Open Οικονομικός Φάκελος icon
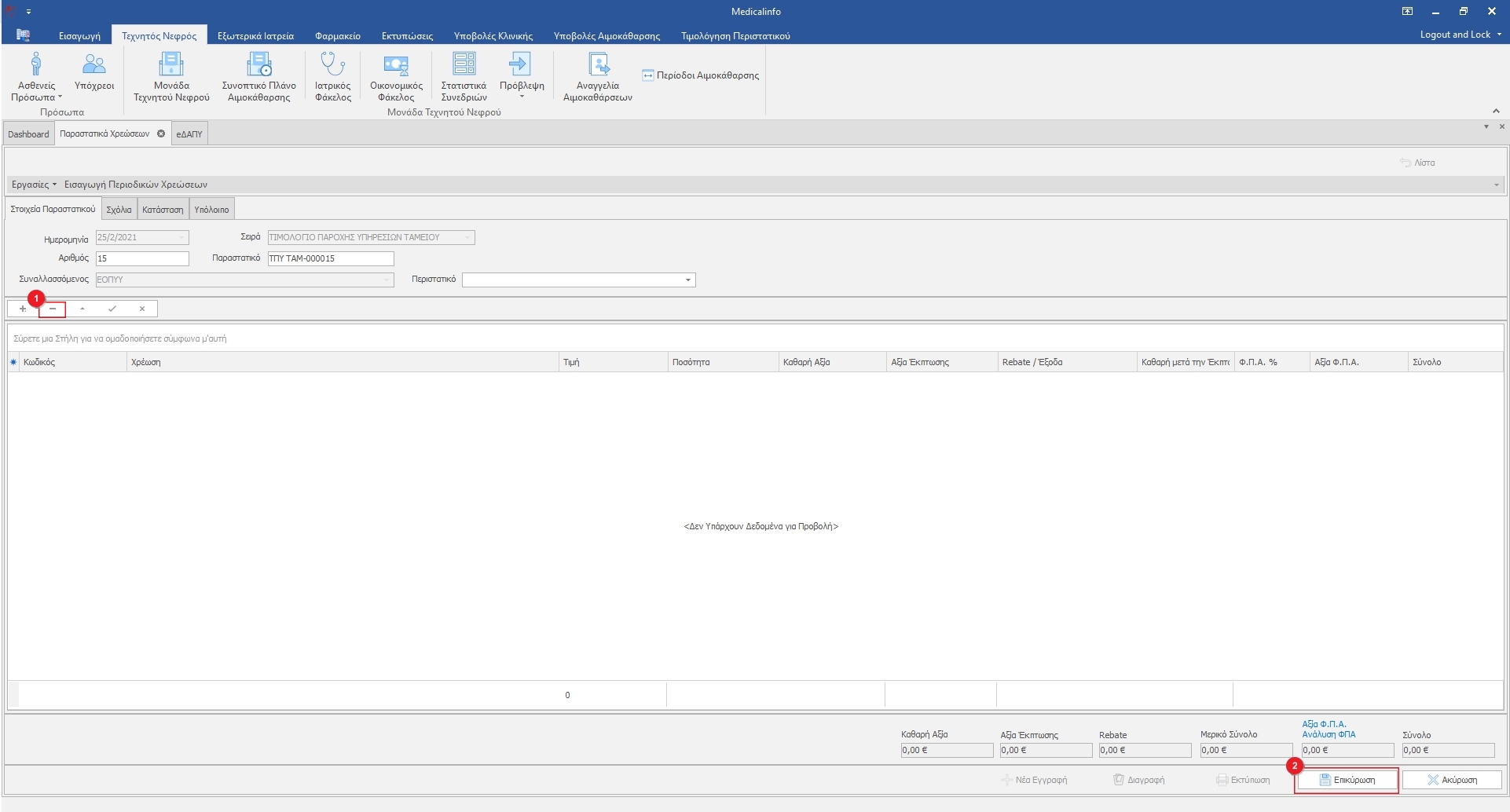The height and width of the screenshot is (812, 1510). coord(396,64)
